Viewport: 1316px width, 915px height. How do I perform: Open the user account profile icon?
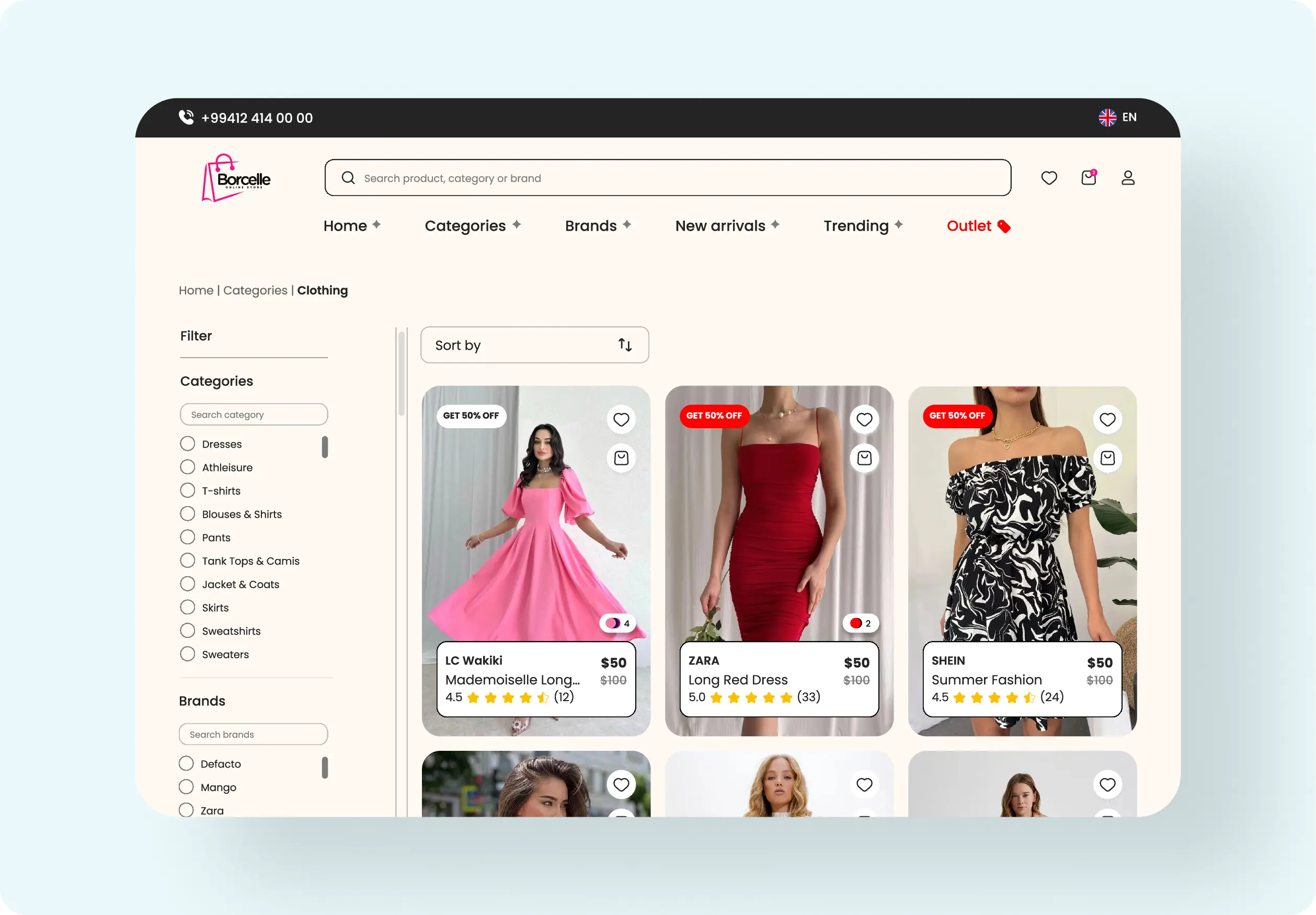click(x=1127, y=178)
